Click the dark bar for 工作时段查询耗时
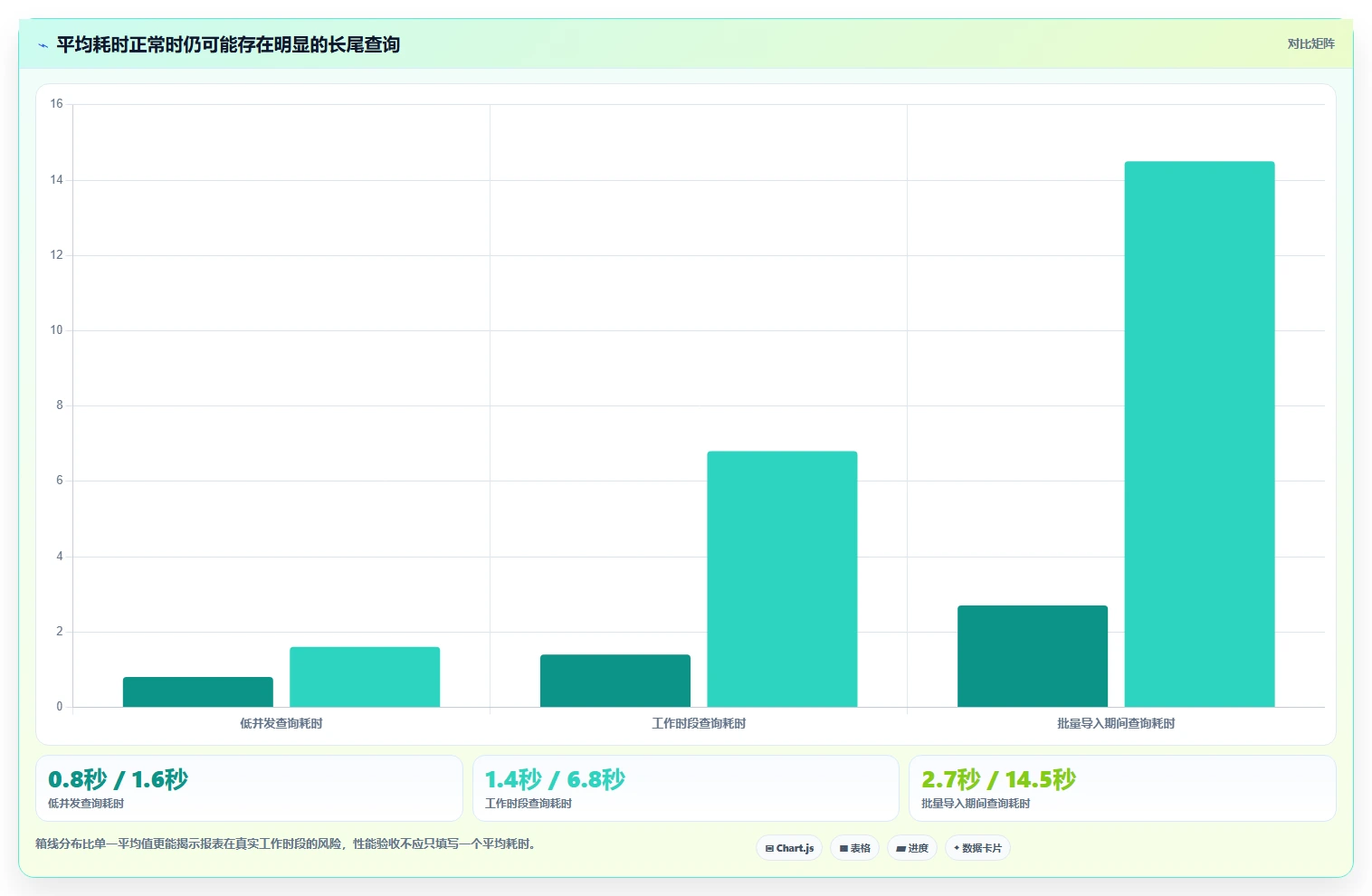The image size is (1372, 896). pos(615,681)
